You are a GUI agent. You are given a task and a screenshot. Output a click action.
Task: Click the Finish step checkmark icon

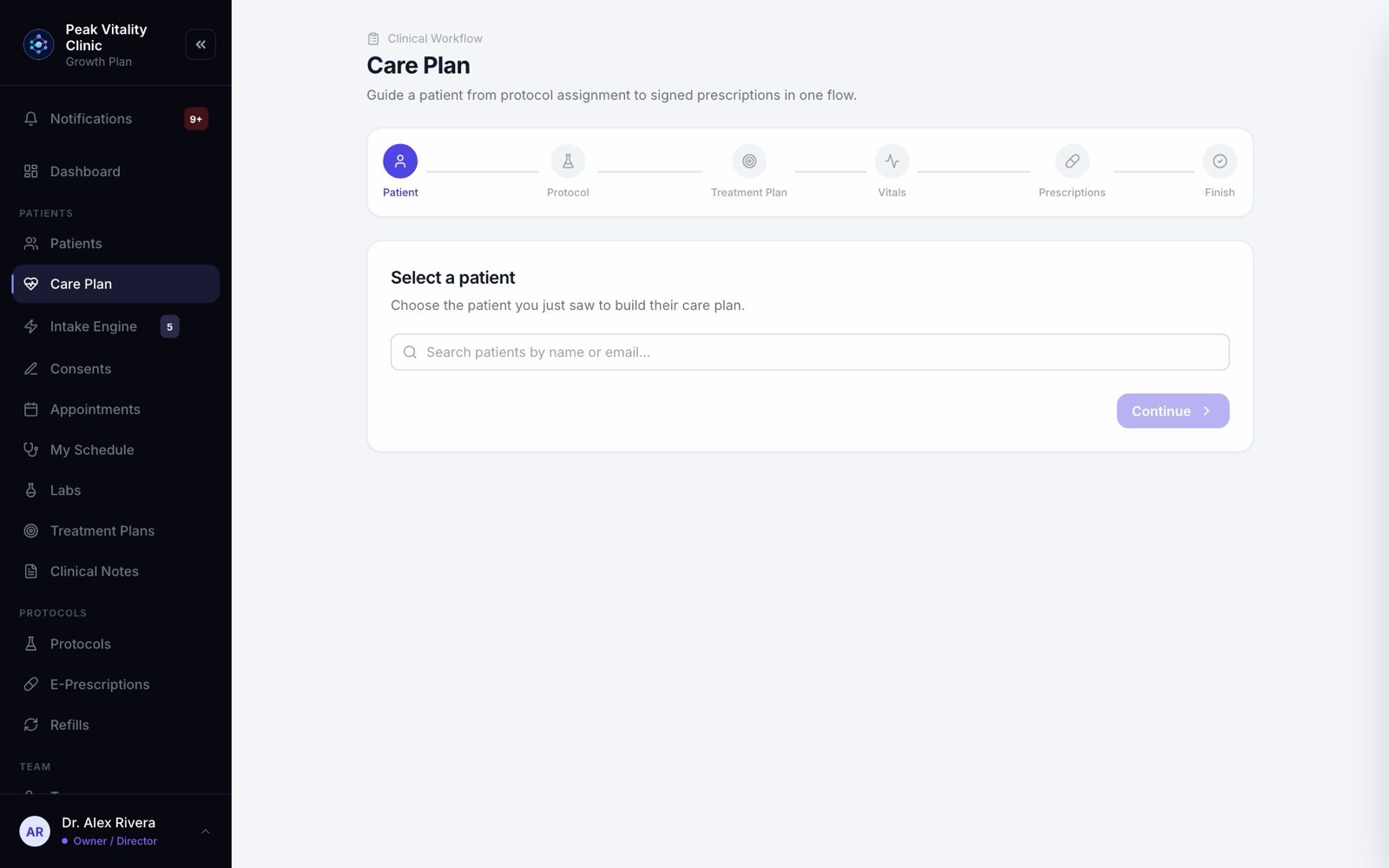pyautogui.click(x=1220, y=161)
